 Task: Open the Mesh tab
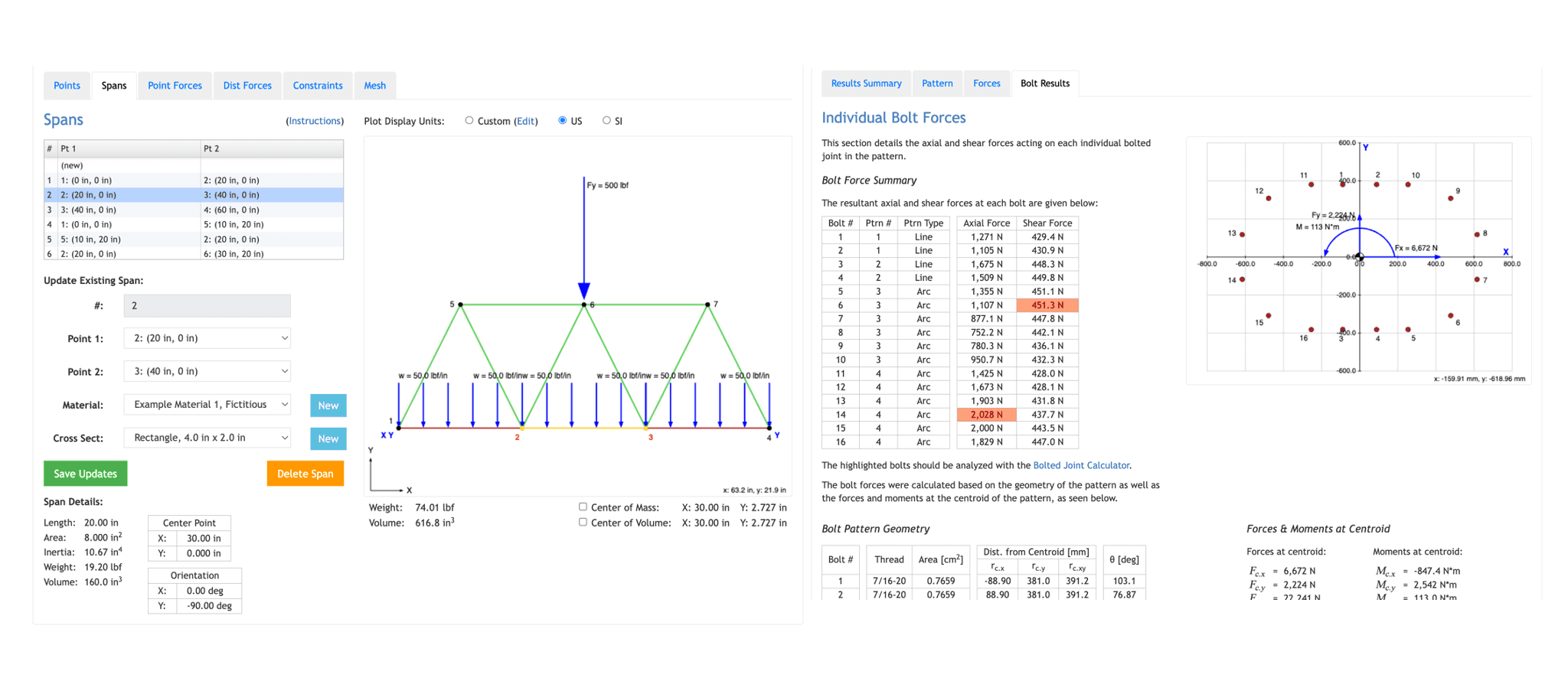coord(374,86)
